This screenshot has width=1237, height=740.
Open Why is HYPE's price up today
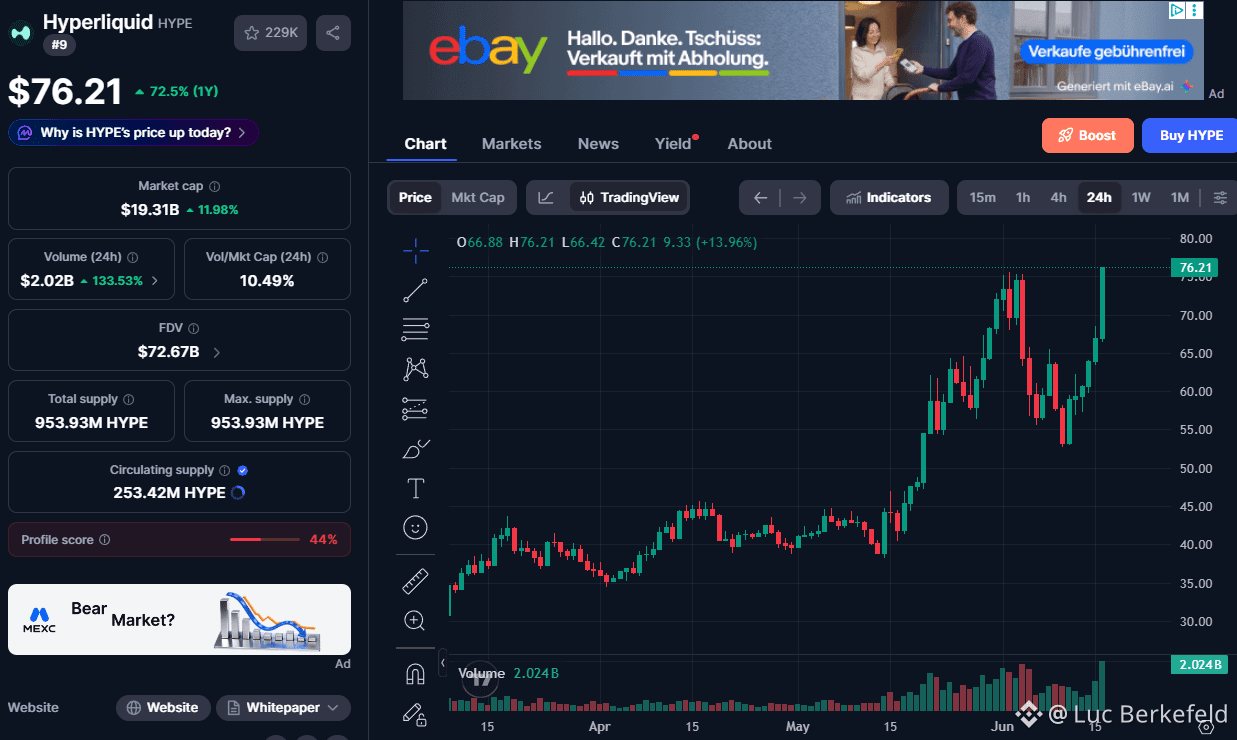[133, 133]
